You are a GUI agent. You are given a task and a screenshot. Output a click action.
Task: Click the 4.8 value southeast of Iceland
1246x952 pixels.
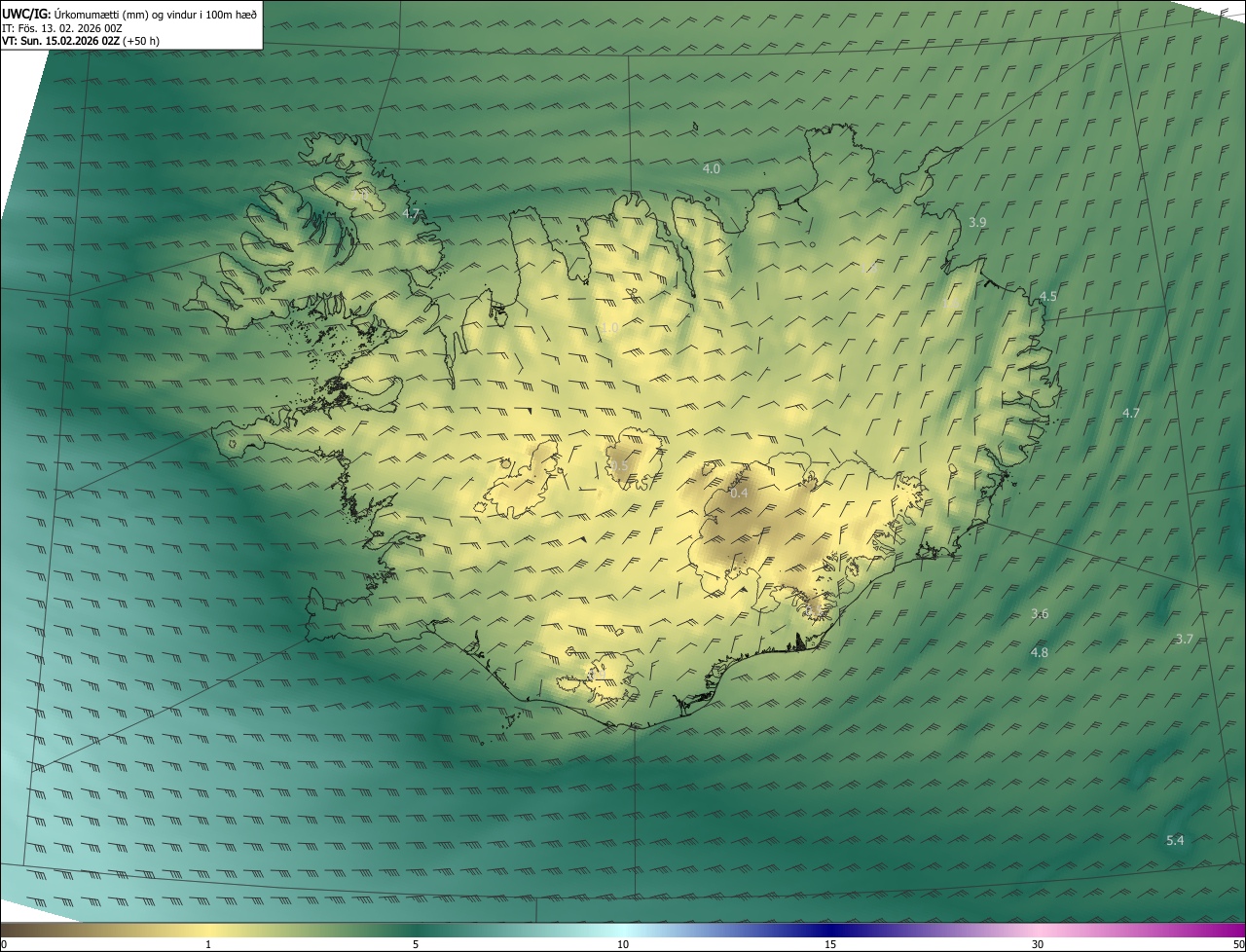[1040, 652]
